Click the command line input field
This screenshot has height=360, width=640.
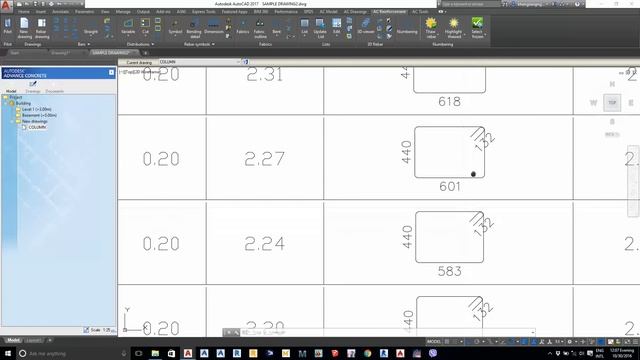tap(384, 332)
